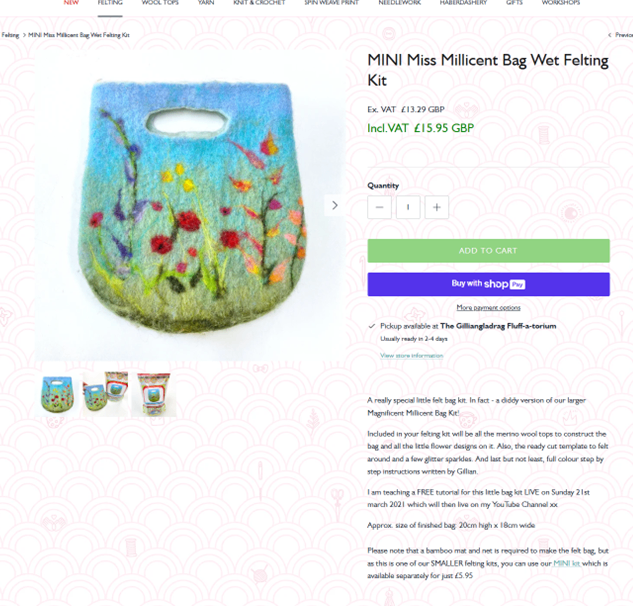This screenshot has width=633, height=606.
Task: Buy with Shop Pay button
Action: pos(488,284)
